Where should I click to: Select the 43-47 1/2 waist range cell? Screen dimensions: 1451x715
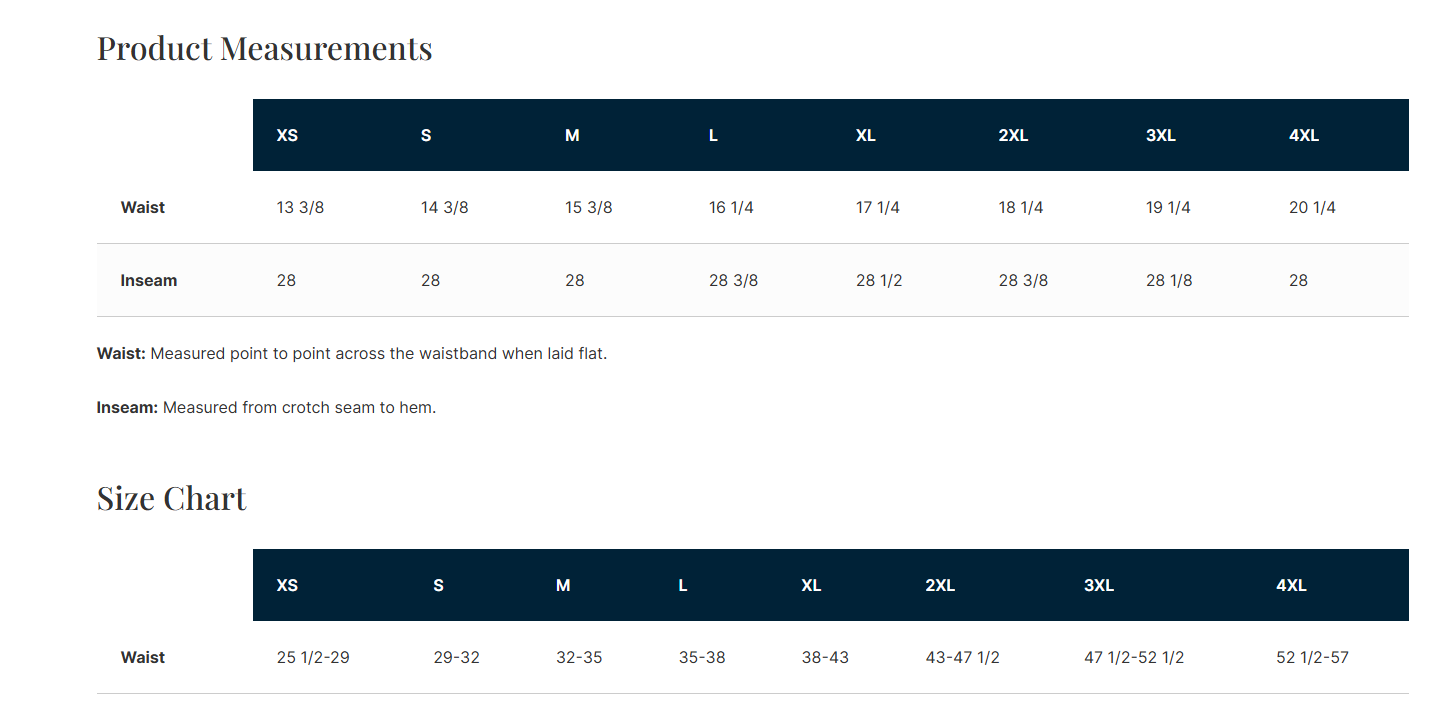coord(962,658)
